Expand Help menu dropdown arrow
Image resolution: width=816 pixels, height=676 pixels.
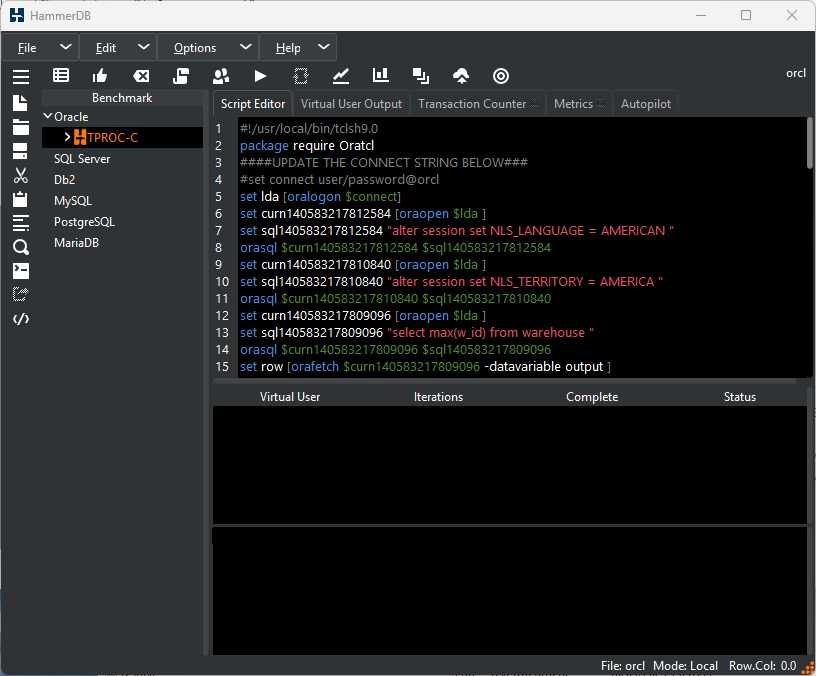(x=324, y=47)
